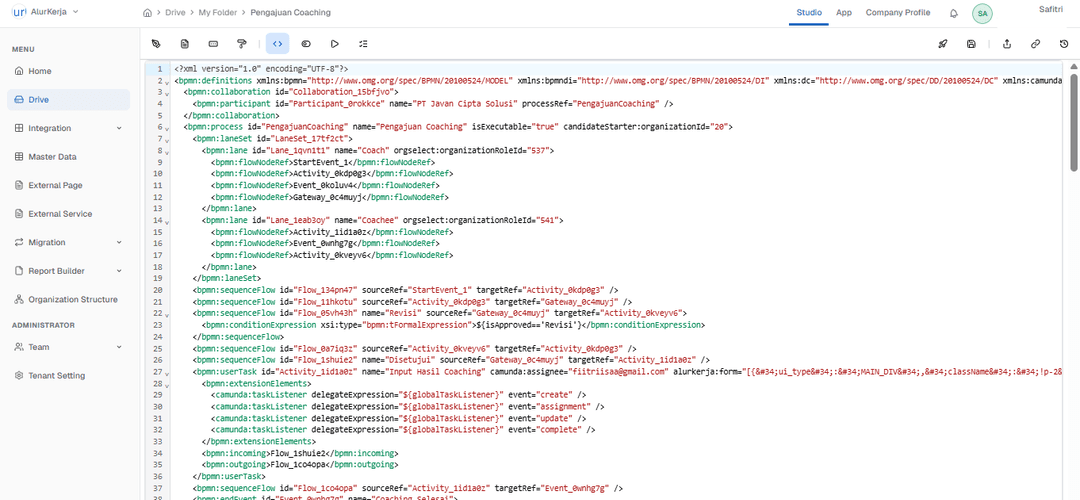Collapse code fold arrow at line 22

click(x=167, y=313)
